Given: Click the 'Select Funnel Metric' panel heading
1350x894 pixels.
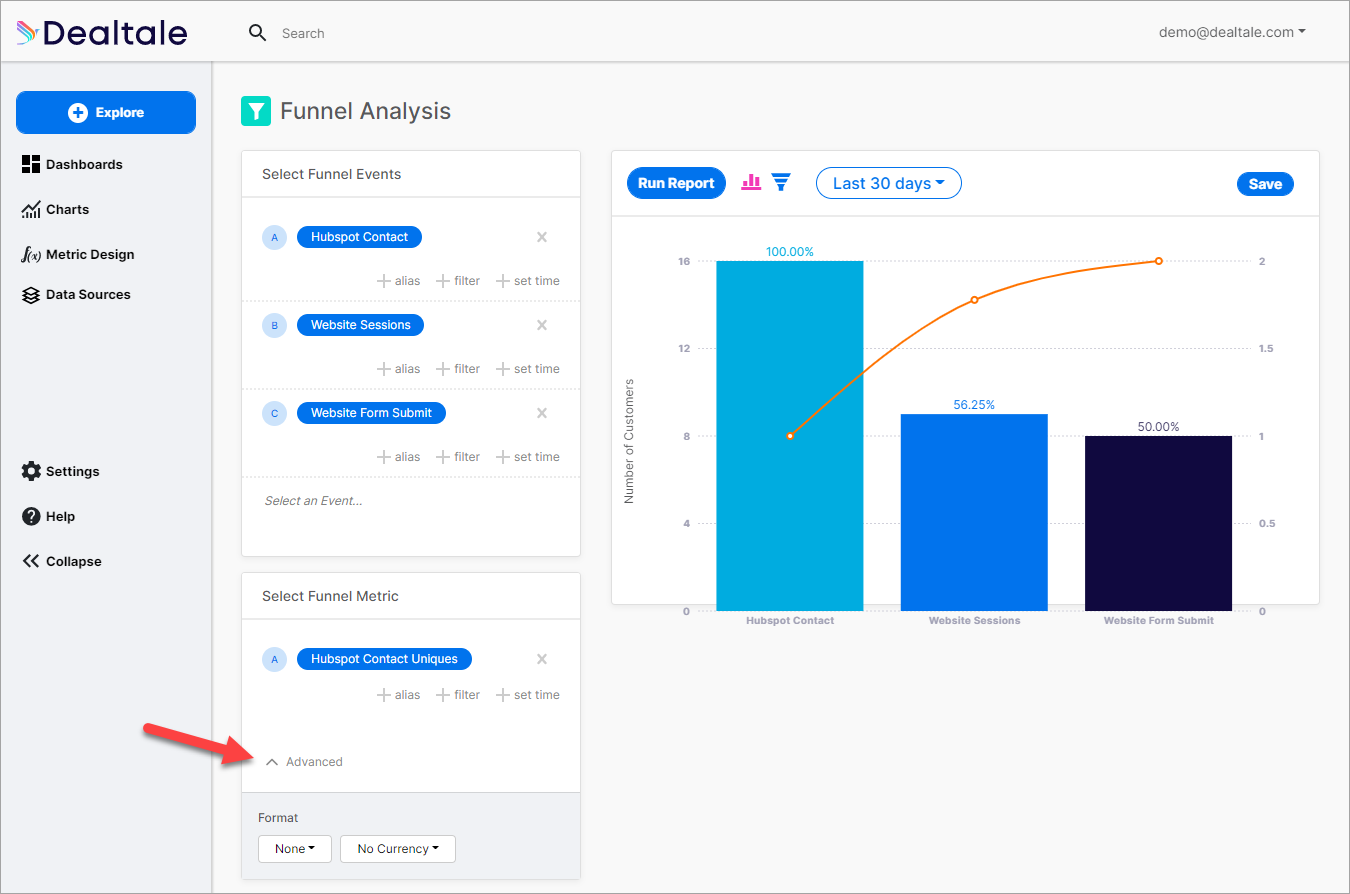Looking at the screenshot, I should [x=330, y=596].
